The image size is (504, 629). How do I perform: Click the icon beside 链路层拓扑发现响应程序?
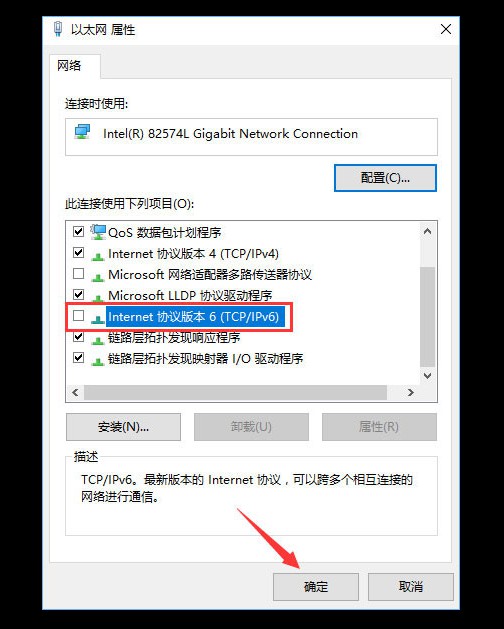click(98, 340)
